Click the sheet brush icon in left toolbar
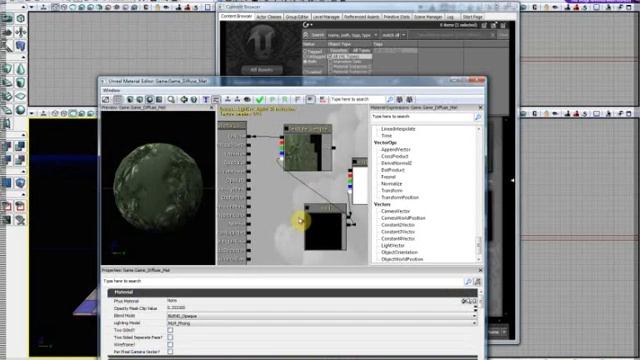Viewport: 640px width, 360px height. click(x=20, y=96)
